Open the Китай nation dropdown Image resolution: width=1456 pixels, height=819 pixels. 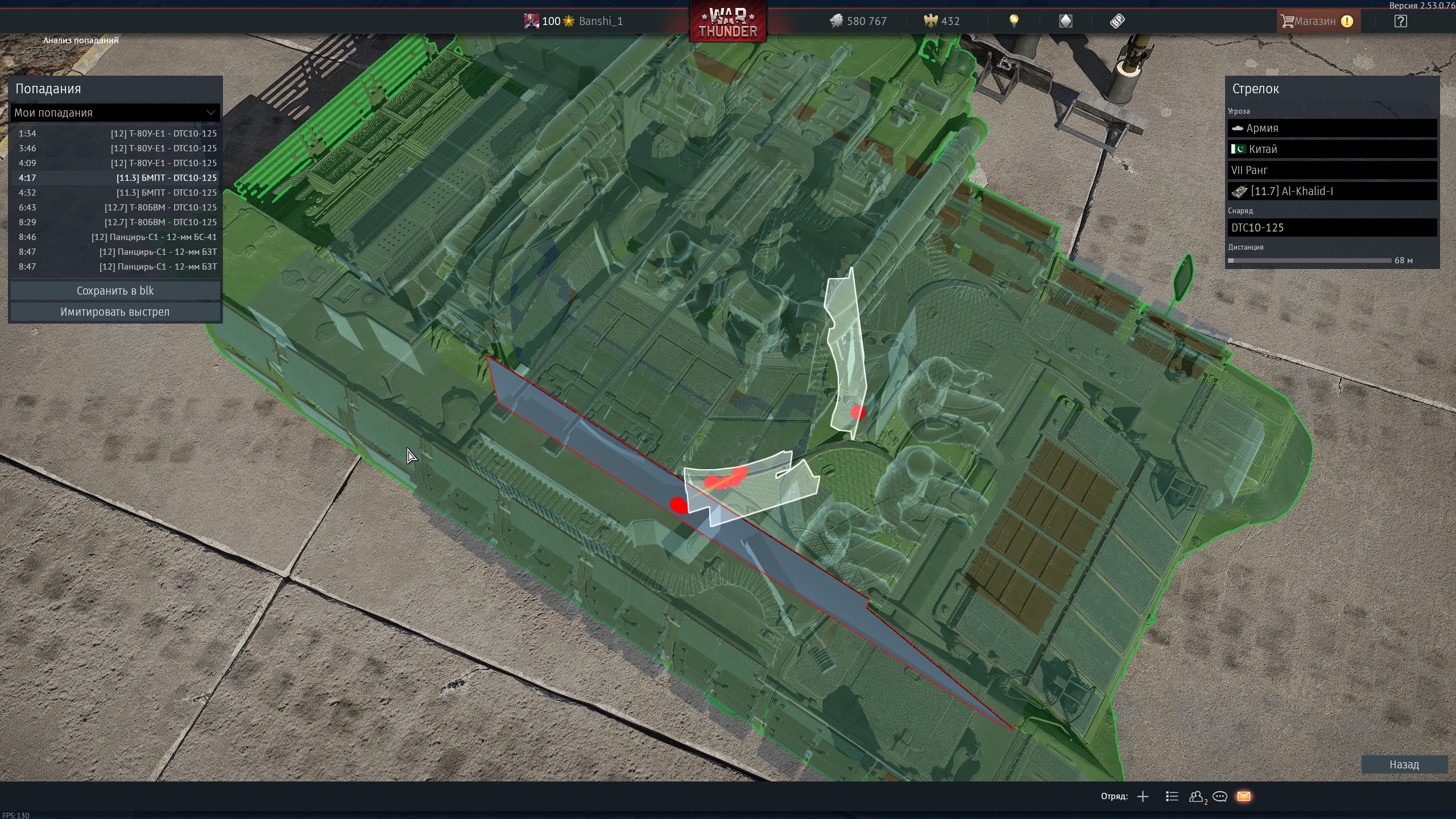pos(1332,149)
